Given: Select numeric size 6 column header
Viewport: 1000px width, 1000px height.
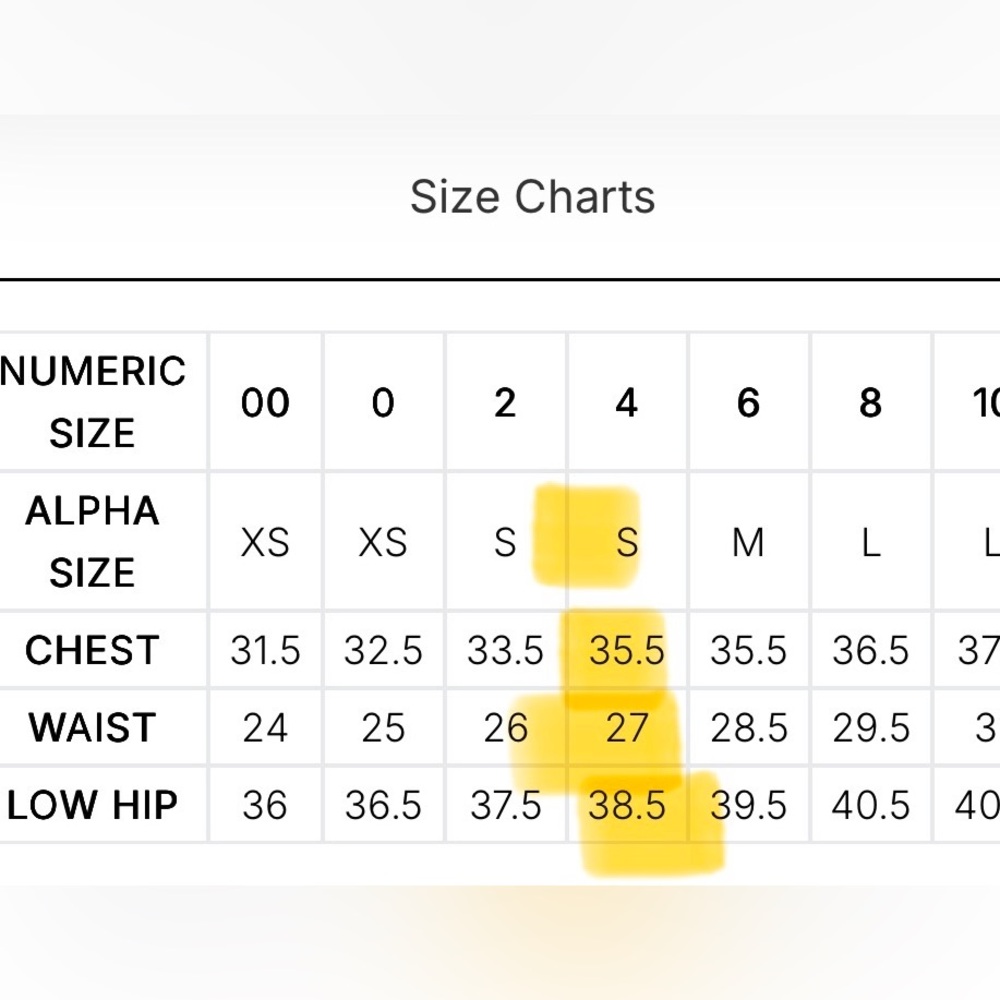Looking at the screenshot, I should pyautogui.click(x=748, y=402).
